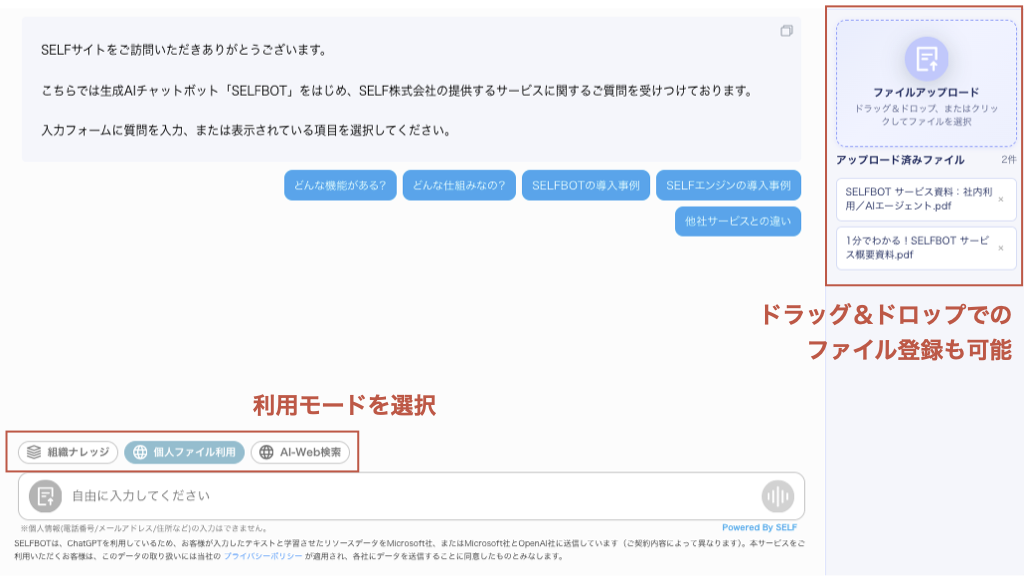Click the どんな機能がある？ suggestion
This screenshot has height=576, width=1024.
[340, 185]
